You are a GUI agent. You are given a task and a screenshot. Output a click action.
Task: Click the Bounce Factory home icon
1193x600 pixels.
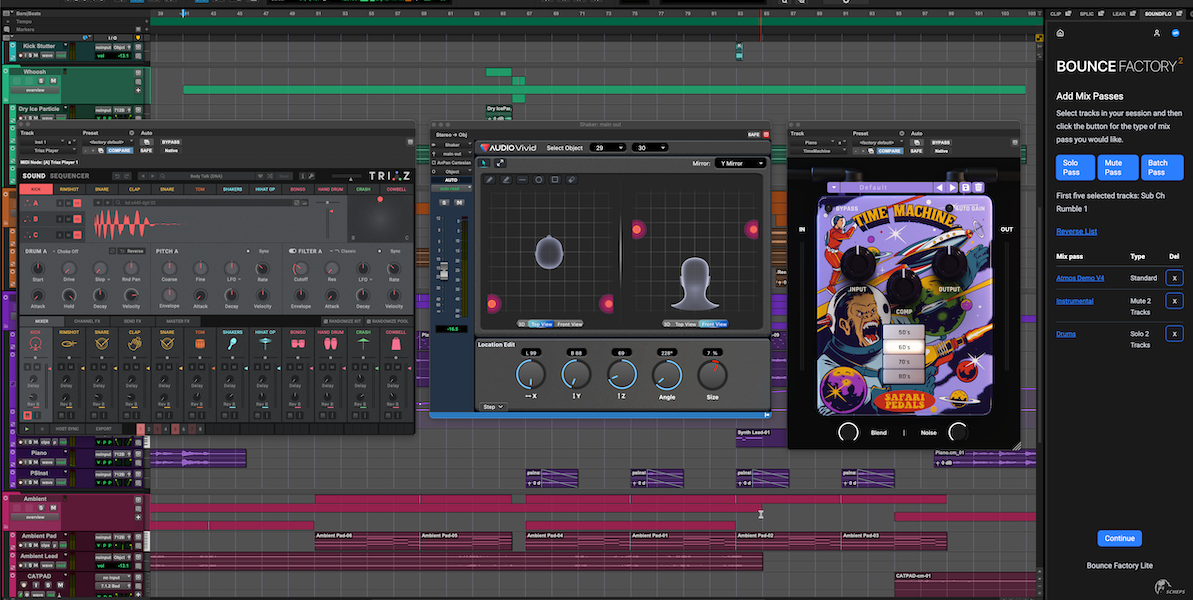[1060, 33]
